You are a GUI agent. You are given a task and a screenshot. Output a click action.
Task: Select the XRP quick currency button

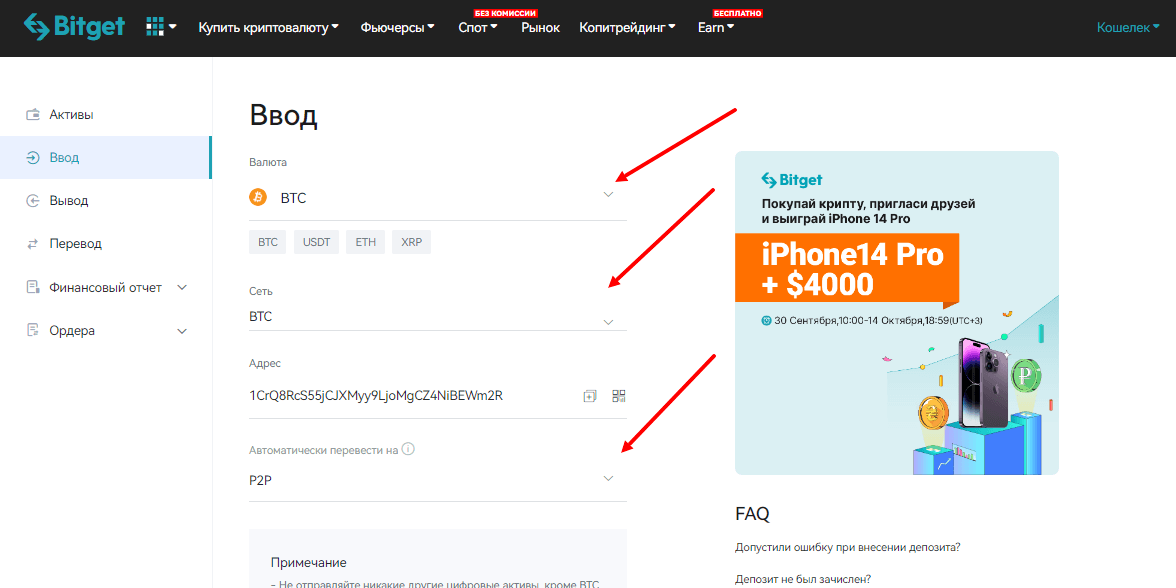[411, 242]
